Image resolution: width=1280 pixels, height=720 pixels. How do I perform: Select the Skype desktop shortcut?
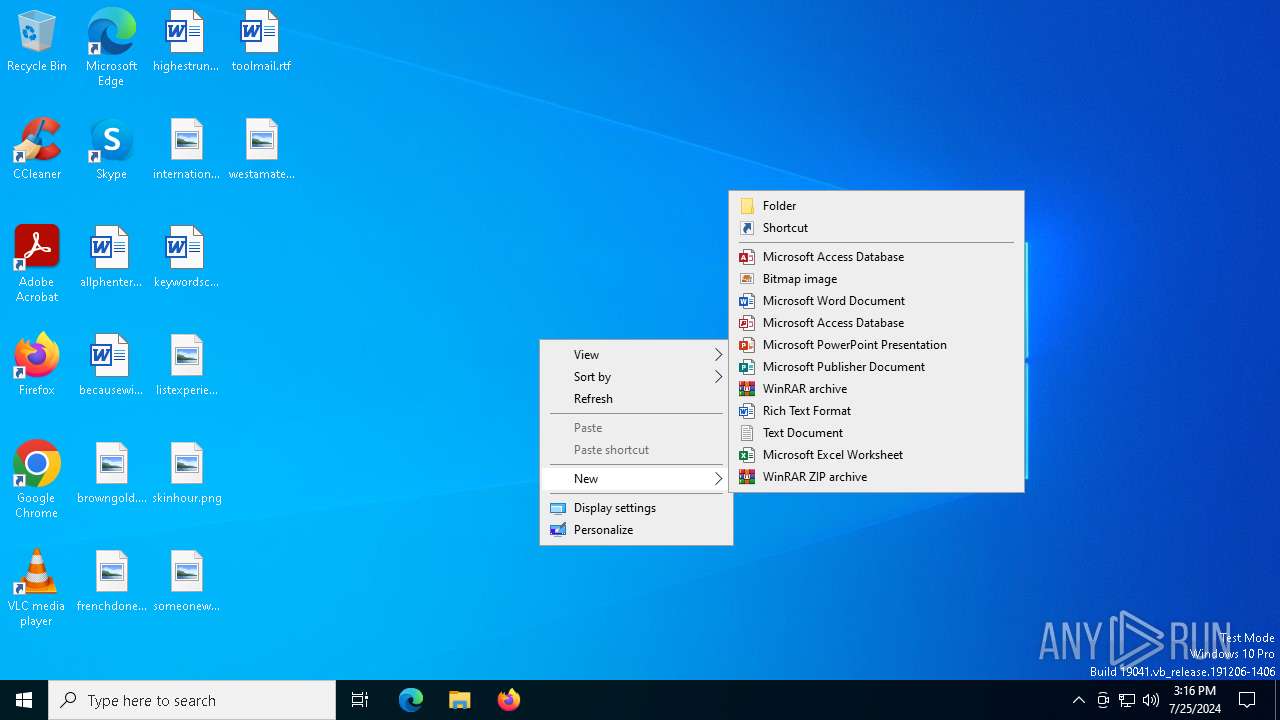tap(111, 150)
